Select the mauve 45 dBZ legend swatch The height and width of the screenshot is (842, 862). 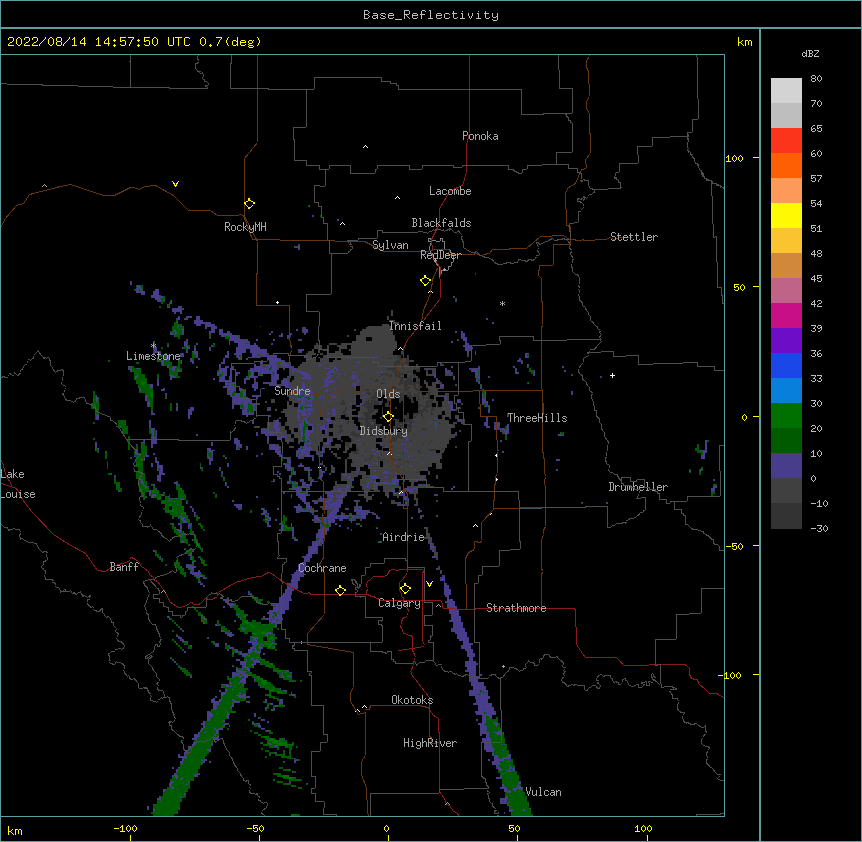tap(786, 290)
